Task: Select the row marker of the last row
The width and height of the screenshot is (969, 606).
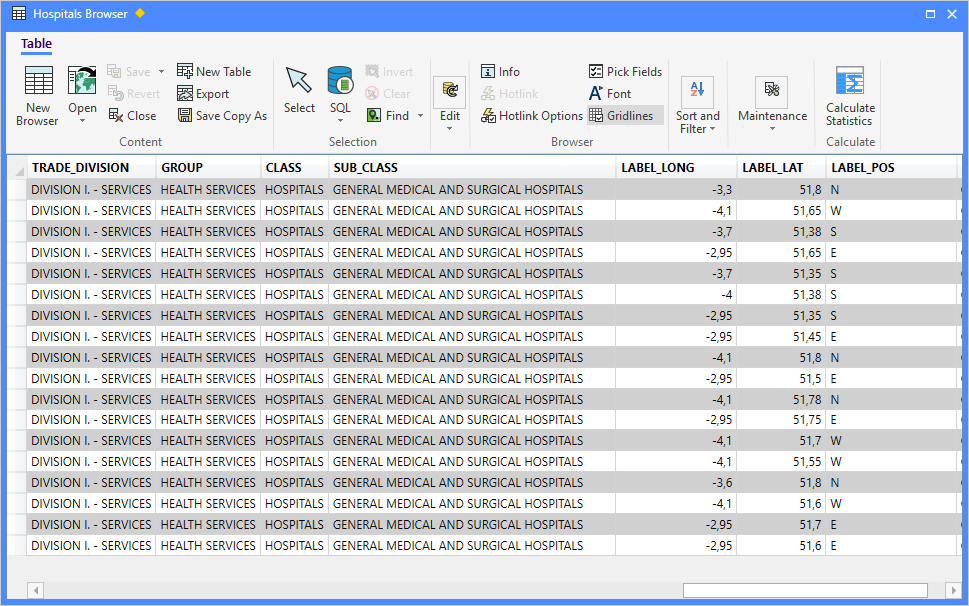Action: pyautogui.click(x=17, y=545)
